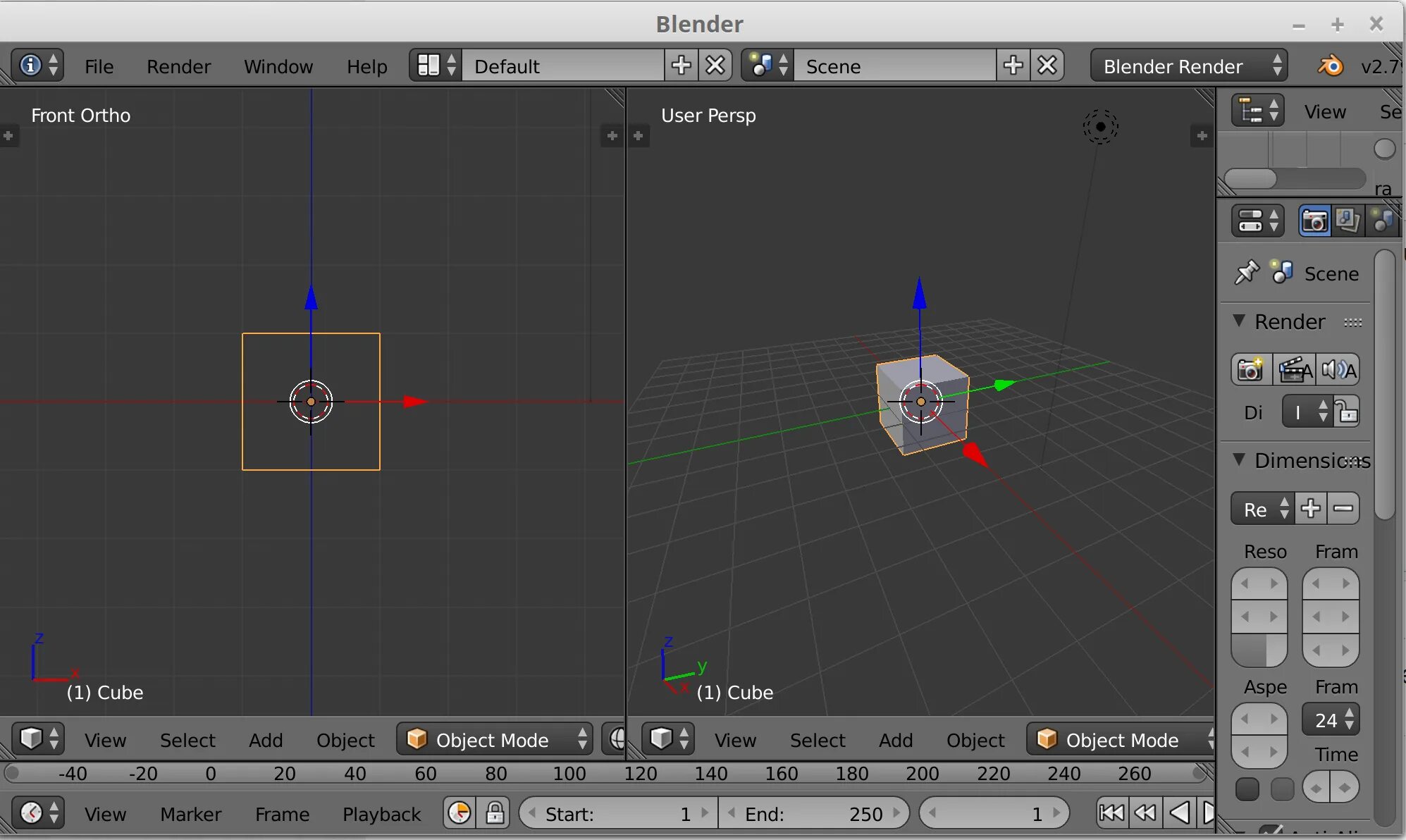Toggle the display lock next to Di
The height and width of the screenshot is (840, 1406).
[x=1347, y=412]
